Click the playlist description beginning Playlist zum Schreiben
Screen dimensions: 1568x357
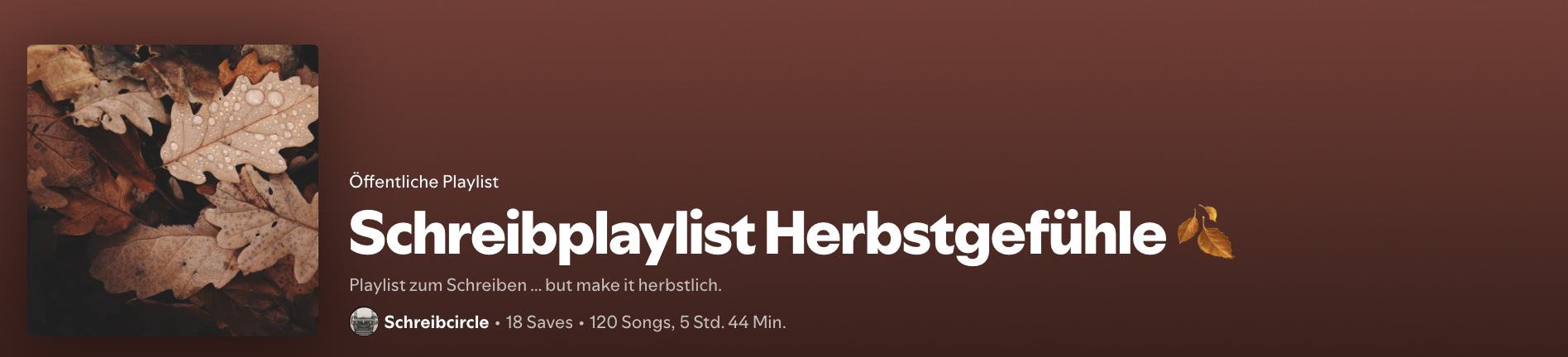click(536, 285)
